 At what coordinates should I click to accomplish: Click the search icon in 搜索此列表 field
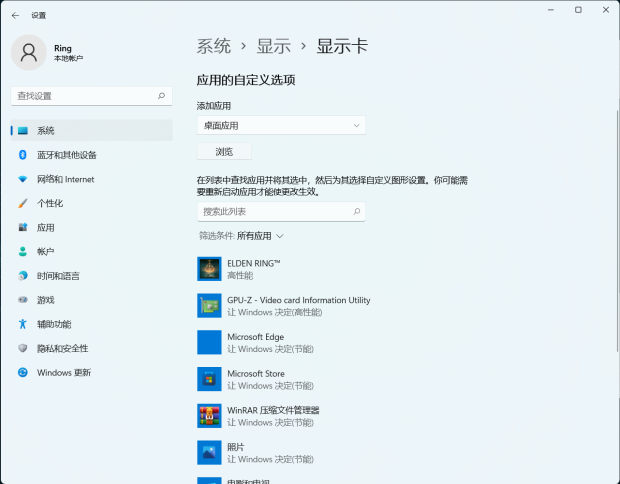357,212
